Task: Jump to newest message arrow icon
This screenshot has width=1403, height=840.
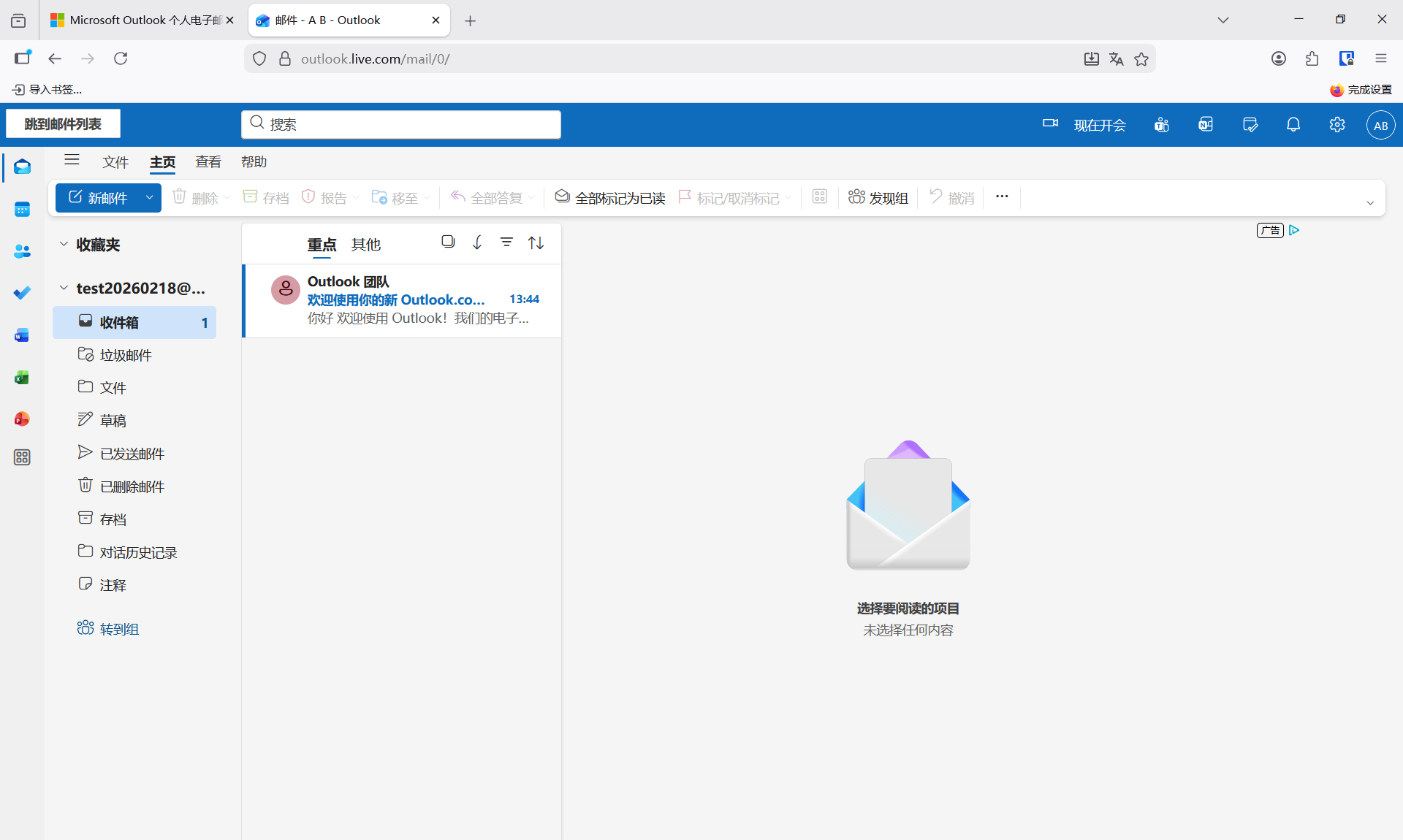Action: pyautogui.click(x=477, y=242)
